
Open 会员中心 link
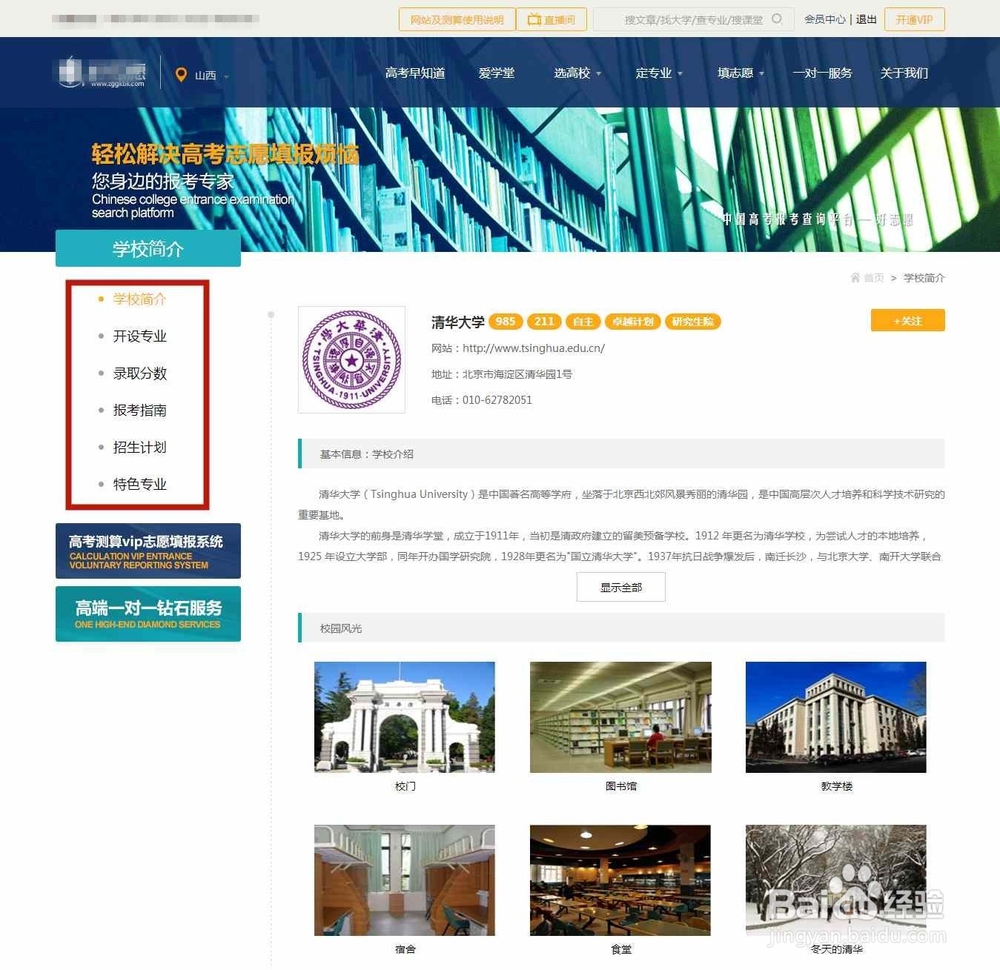(x=825, y=19)
